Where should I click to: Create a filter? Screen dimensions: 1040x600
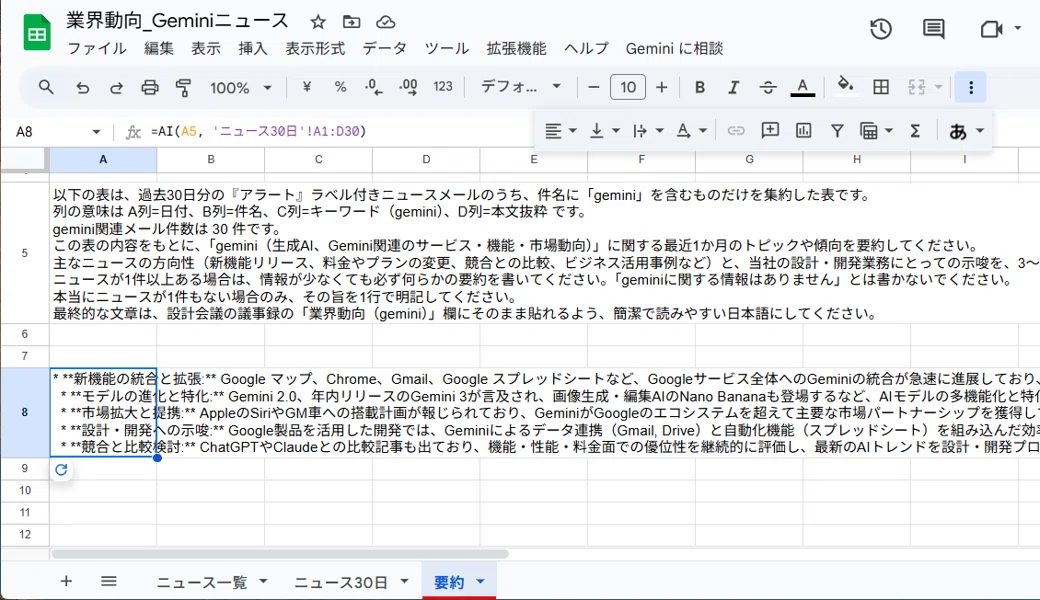[x=837, y=131]
